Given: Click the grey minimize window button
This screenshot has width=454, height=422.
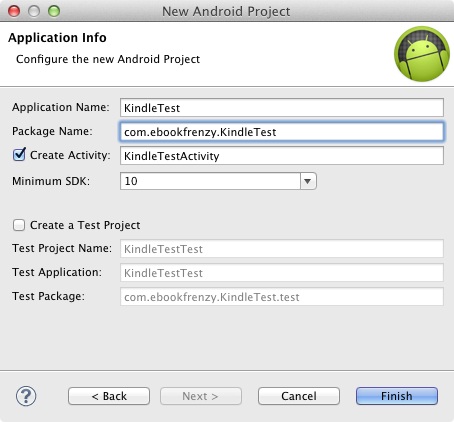Looking at the screenshot, I should coord(34,11).
